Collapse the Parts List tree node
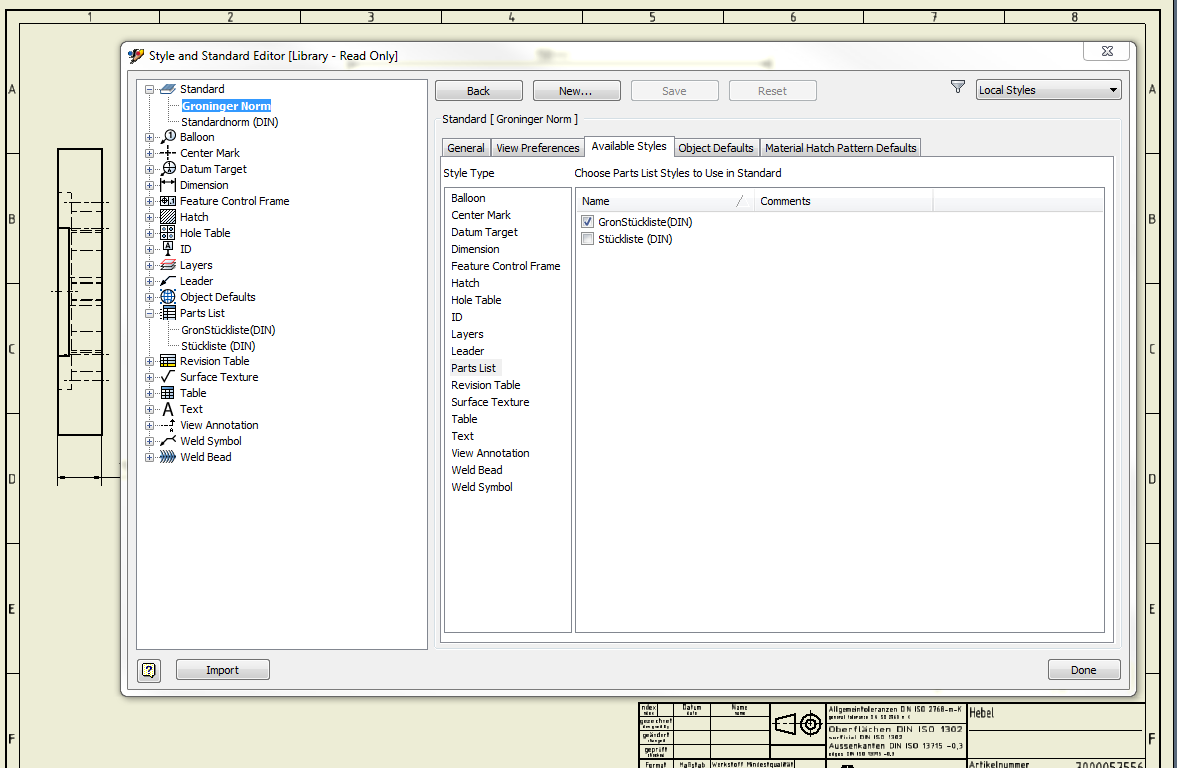The width and height of the screenshot is (1177, 768). pos(149,313)
